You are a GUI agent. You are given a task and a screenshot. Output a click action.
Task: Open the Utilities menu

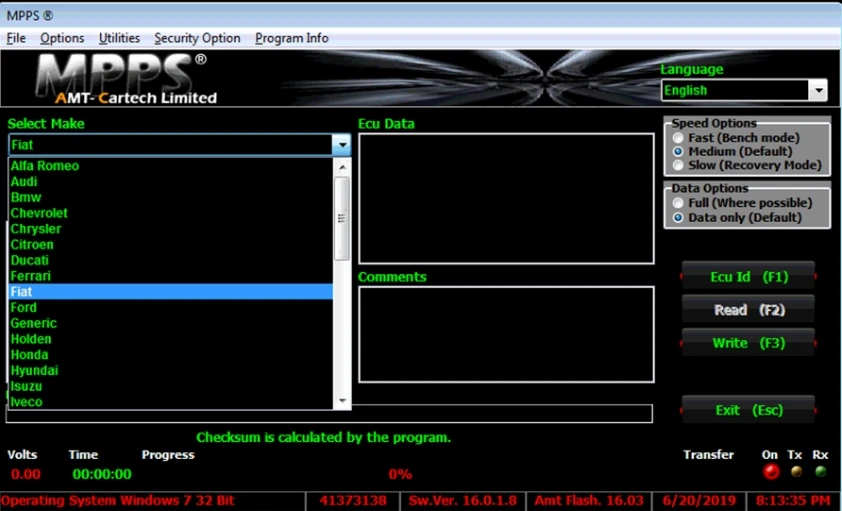pyautogui.click(x=119, y=38)
